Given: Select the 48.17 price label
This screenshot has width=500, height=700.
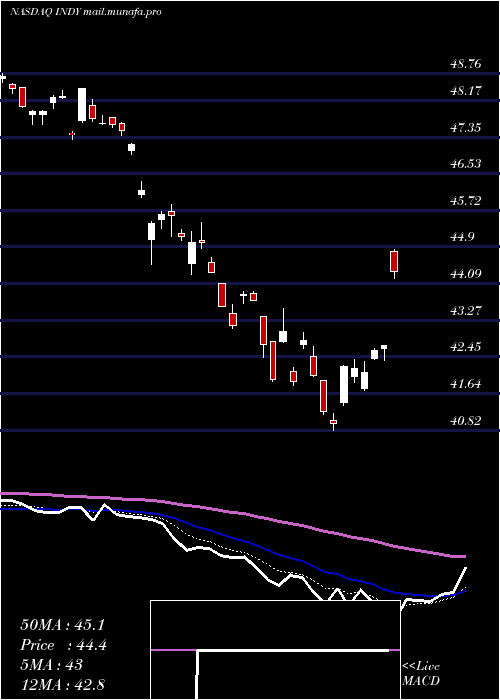Looking at the screenshot, I should pyautogui.click(x=466, y=91).
